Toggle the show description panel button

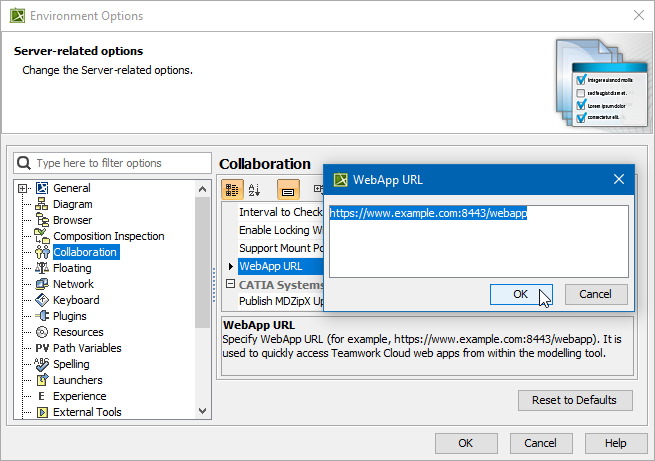(x=288, y=189)
